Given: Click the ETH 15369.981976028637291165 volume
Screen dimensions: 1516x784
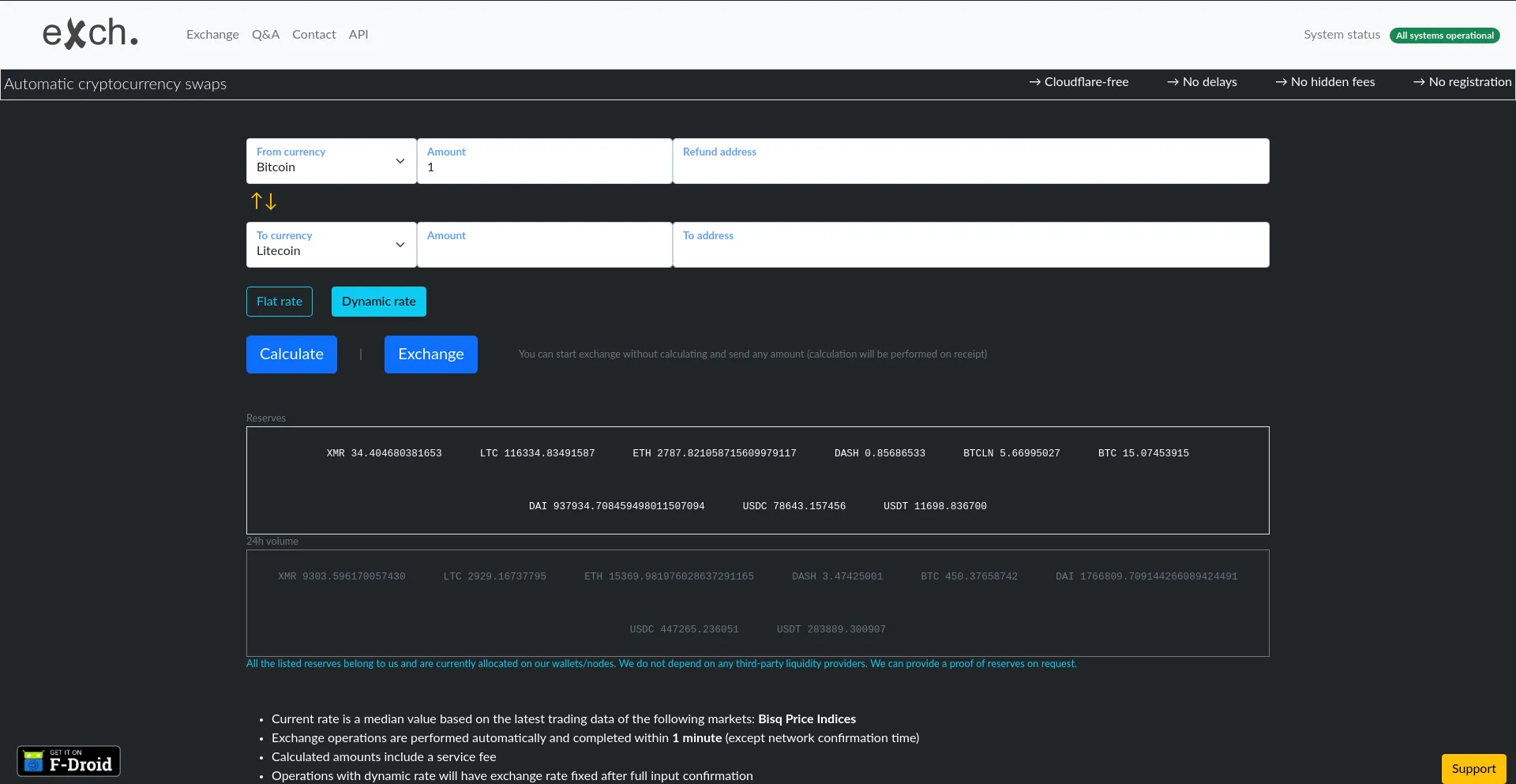Looking at the screenshot, I should pos(670,576).
